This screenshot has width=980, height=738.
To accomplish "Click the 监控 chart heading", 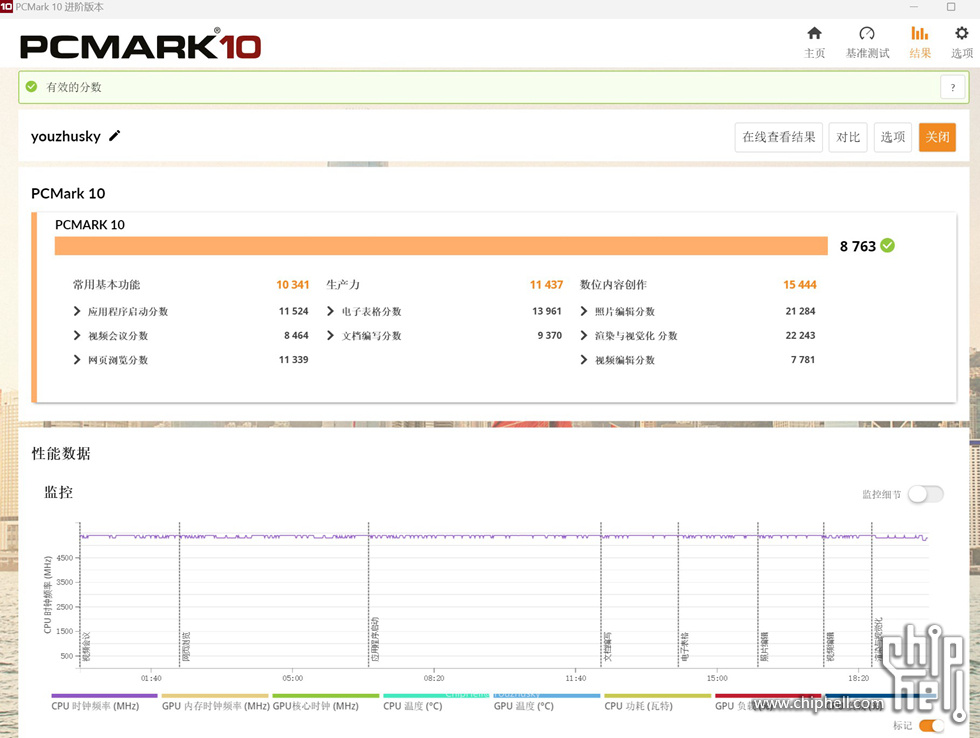I will [x=59, y=492].
